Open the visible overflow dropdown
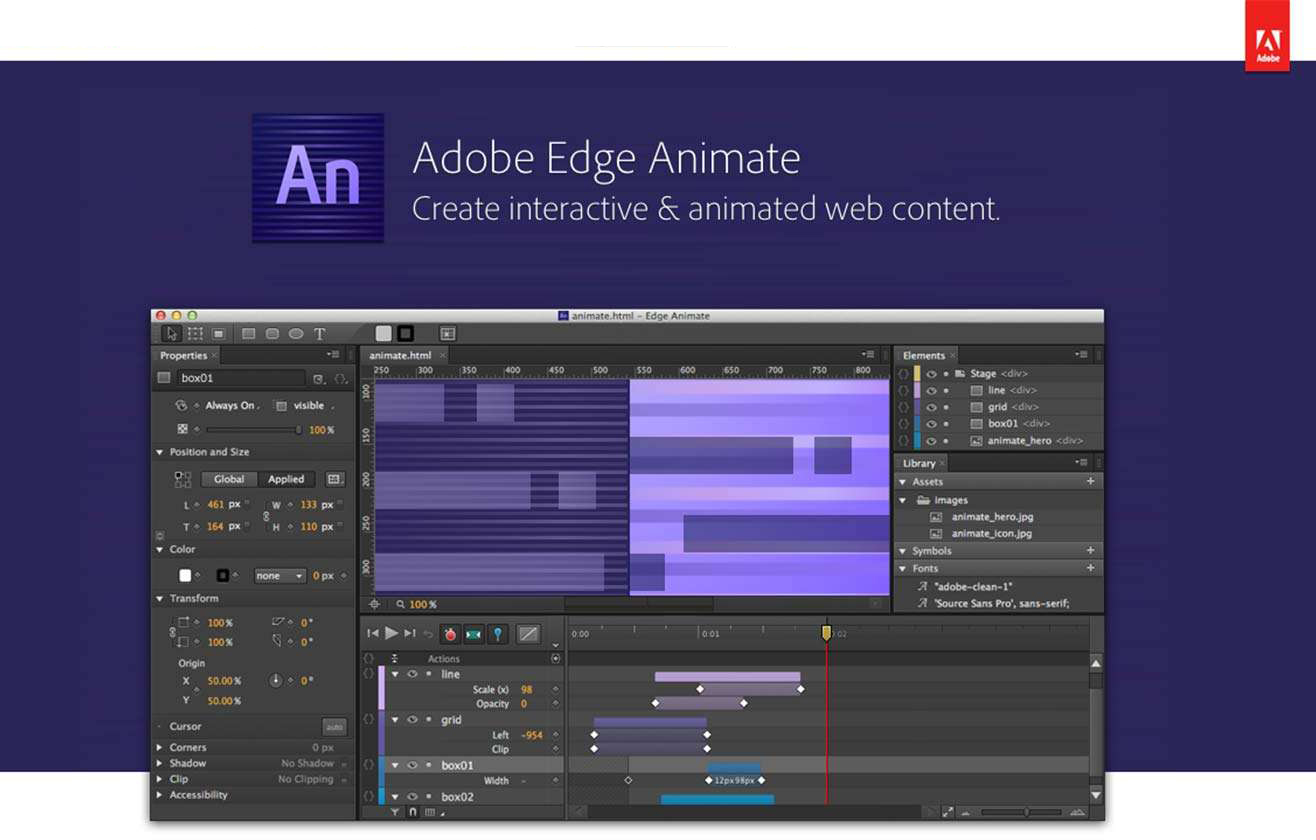Viewport: 1316px width, 840px height. point(313,406)
